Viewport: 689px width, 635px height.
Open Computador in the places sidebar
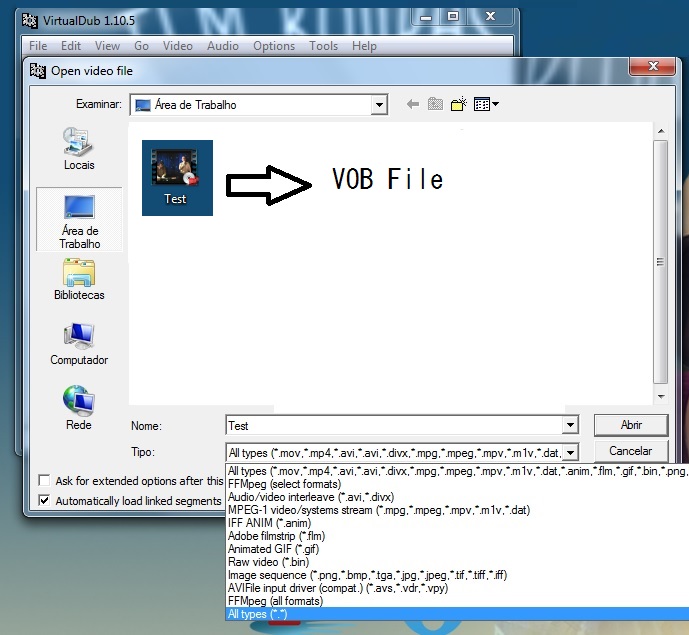click(x=79, y=344)
